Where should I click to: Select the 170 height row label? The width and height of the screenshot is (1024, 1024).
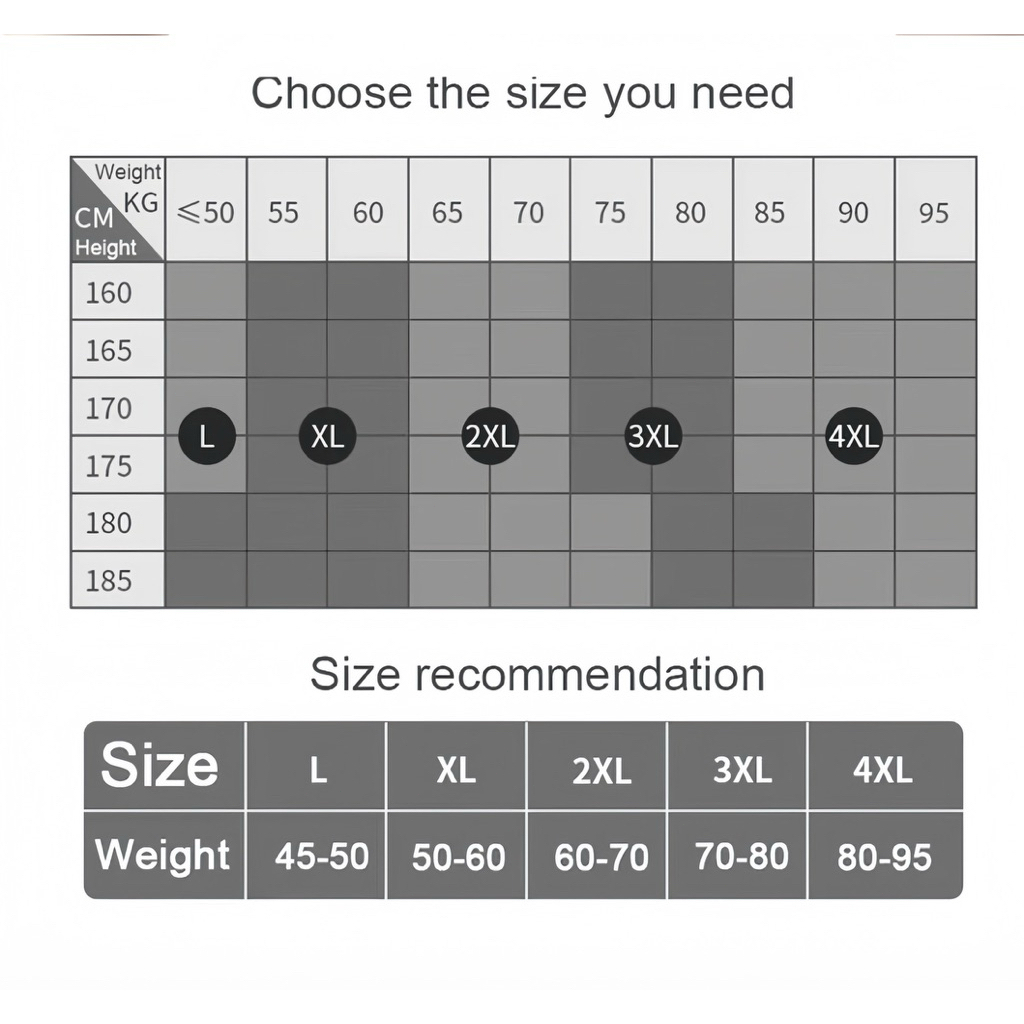109,408
